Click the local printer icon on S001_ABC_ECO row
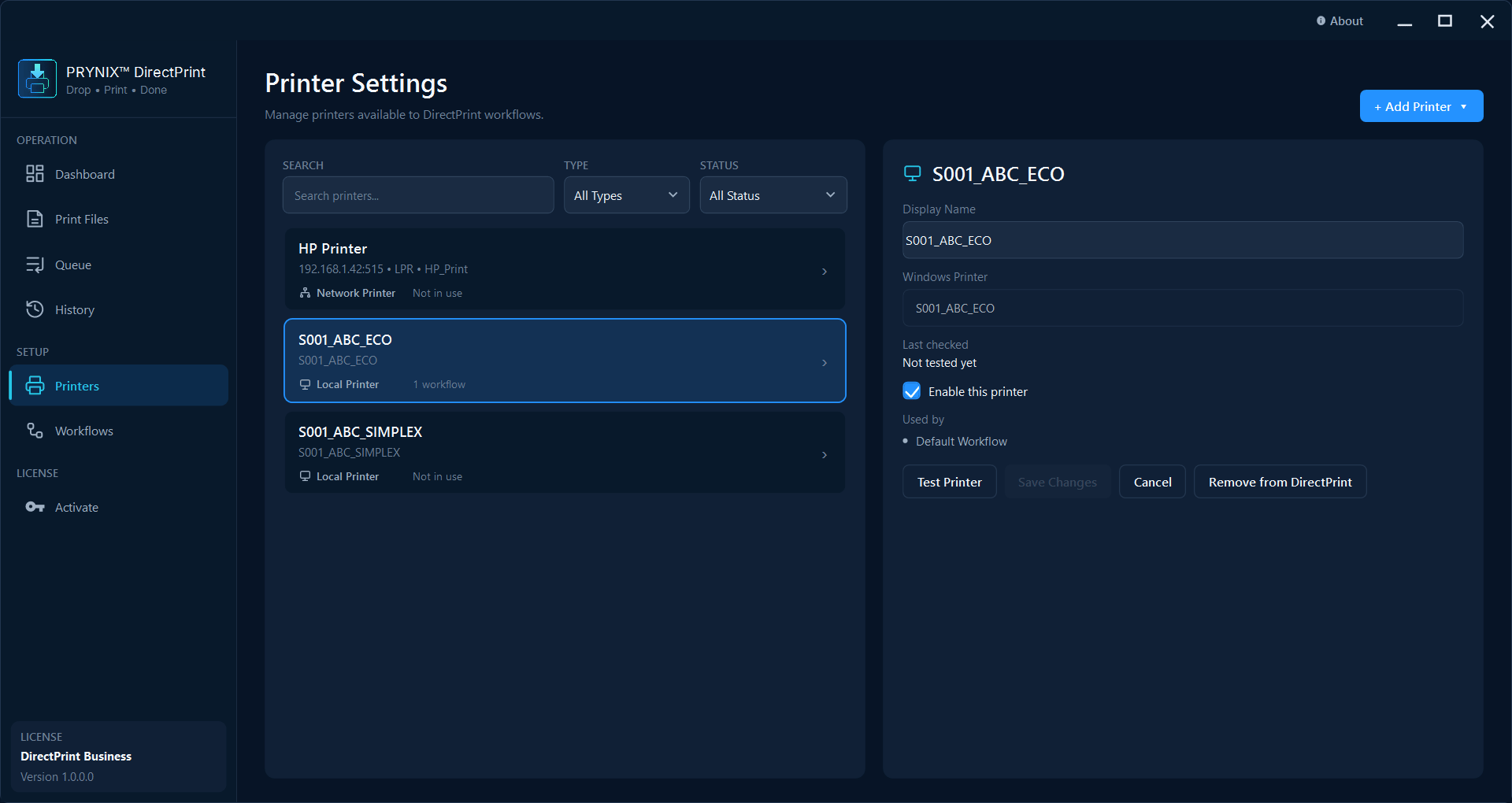Image resolution: width=1512 pixels, height=803 pixels. click(x=305, y=384)
